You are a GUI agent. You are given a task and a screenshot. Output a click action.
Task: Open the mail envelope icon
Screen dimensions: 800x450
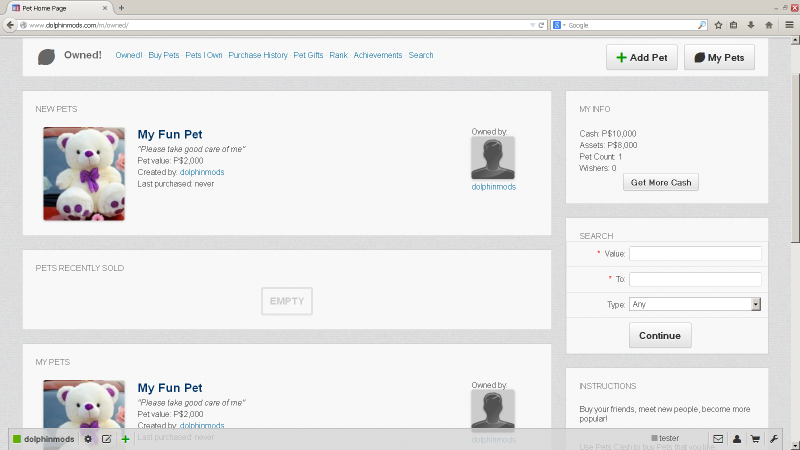tap(718, 439)
